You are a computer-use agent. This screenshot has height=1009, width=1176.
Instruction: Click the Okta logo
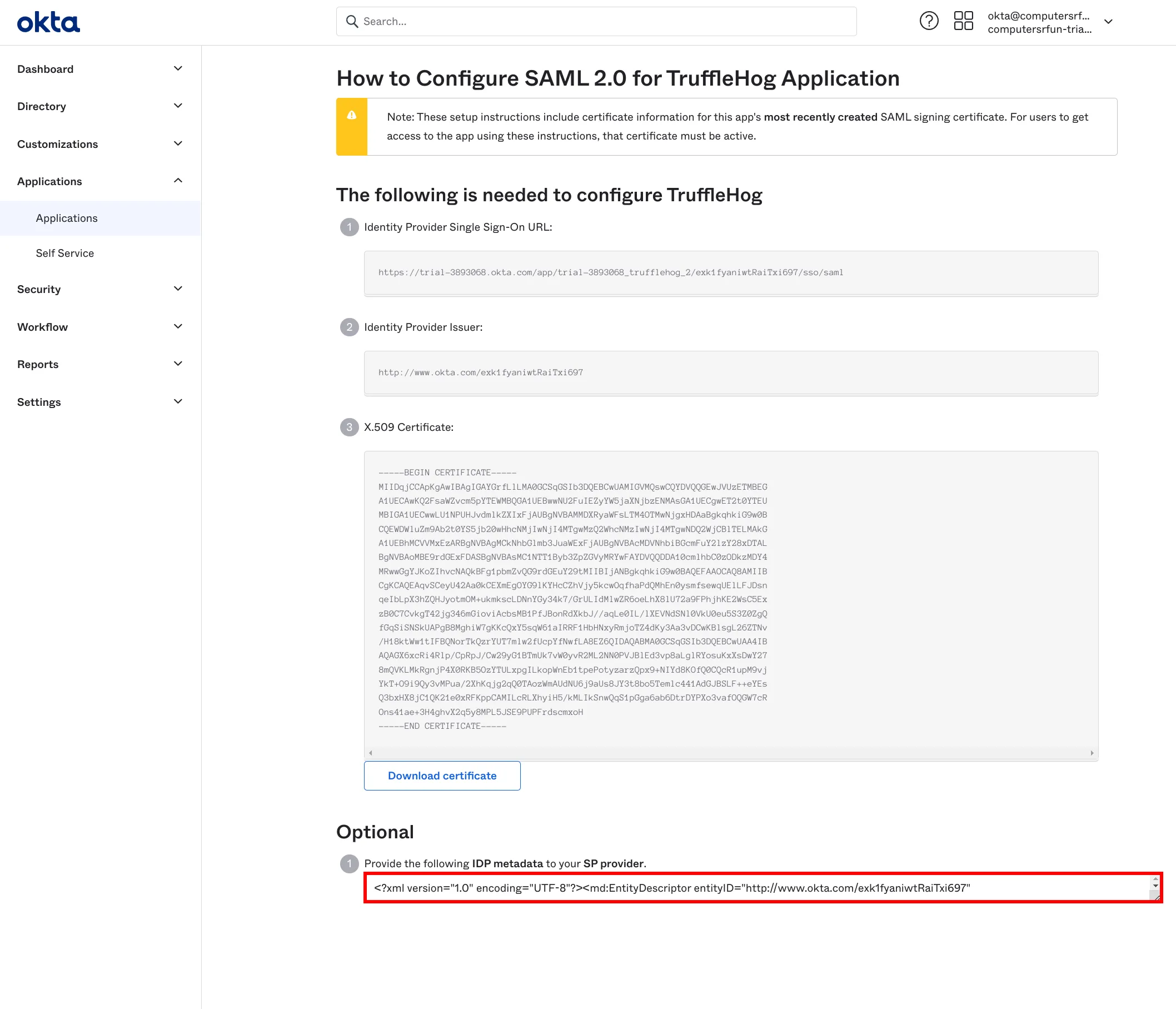click(48, 22)
